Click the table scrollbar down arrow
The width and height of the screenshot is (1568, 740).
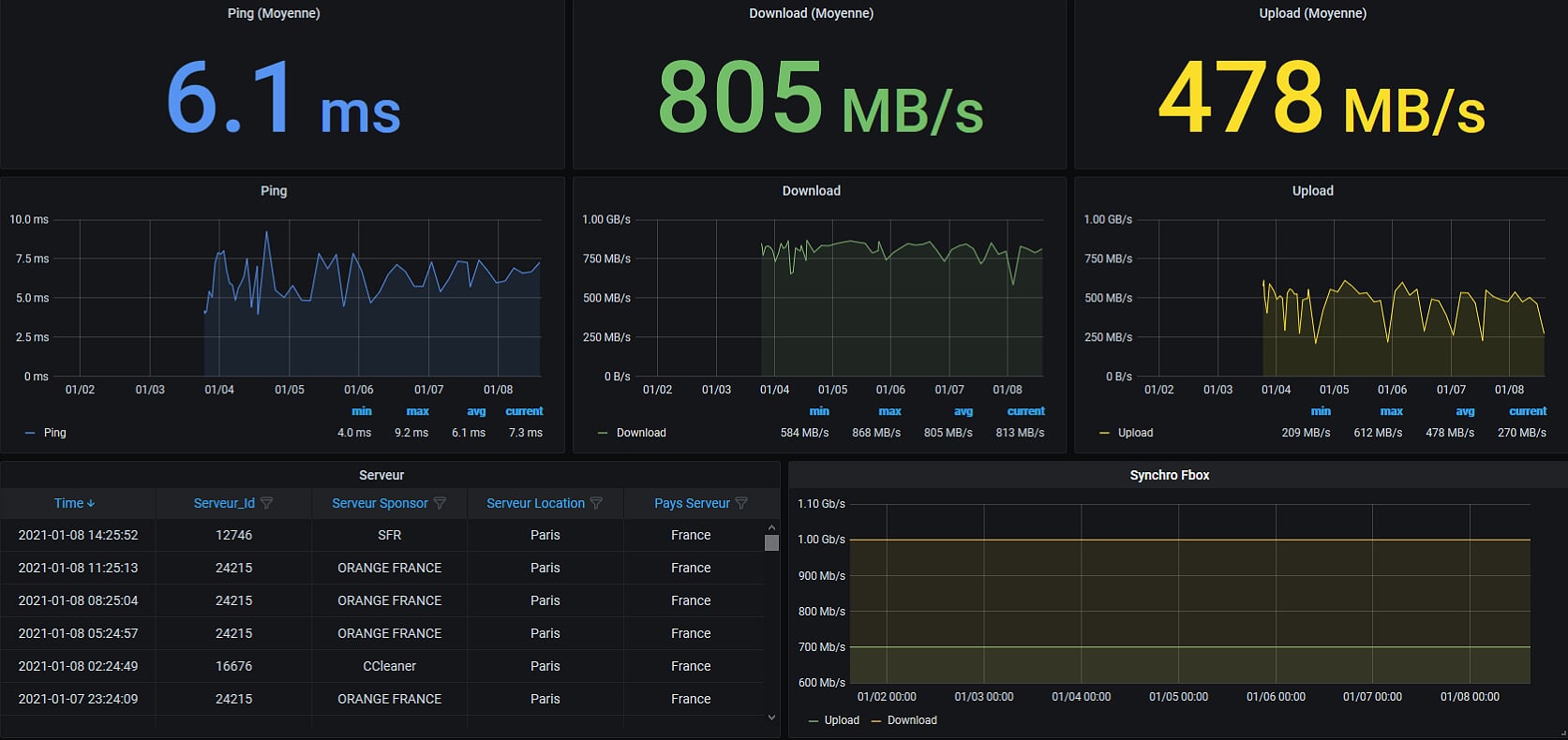tap(771, 718)
